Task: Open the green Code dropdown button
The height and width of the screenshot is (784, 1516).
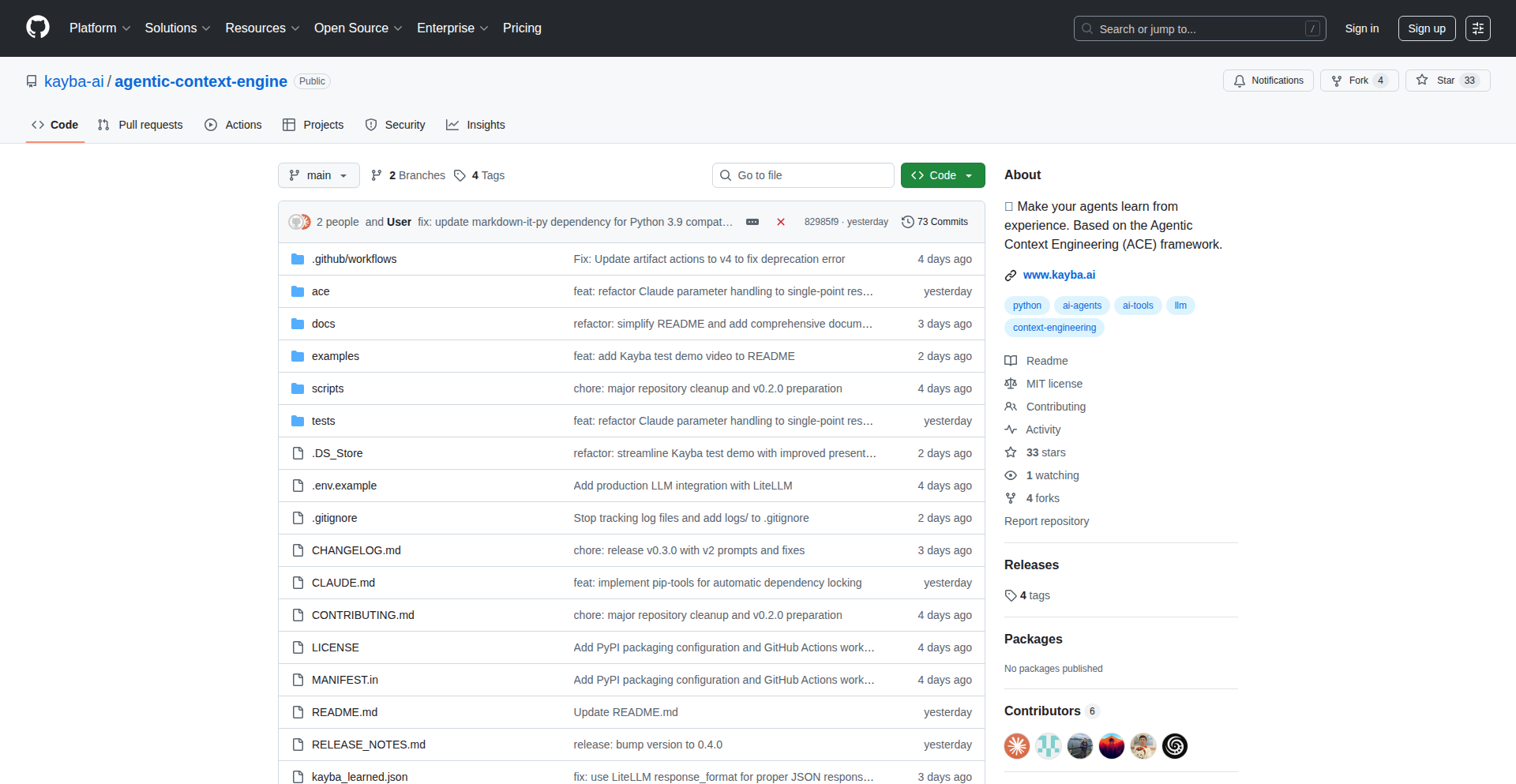Action: [943, 175]
